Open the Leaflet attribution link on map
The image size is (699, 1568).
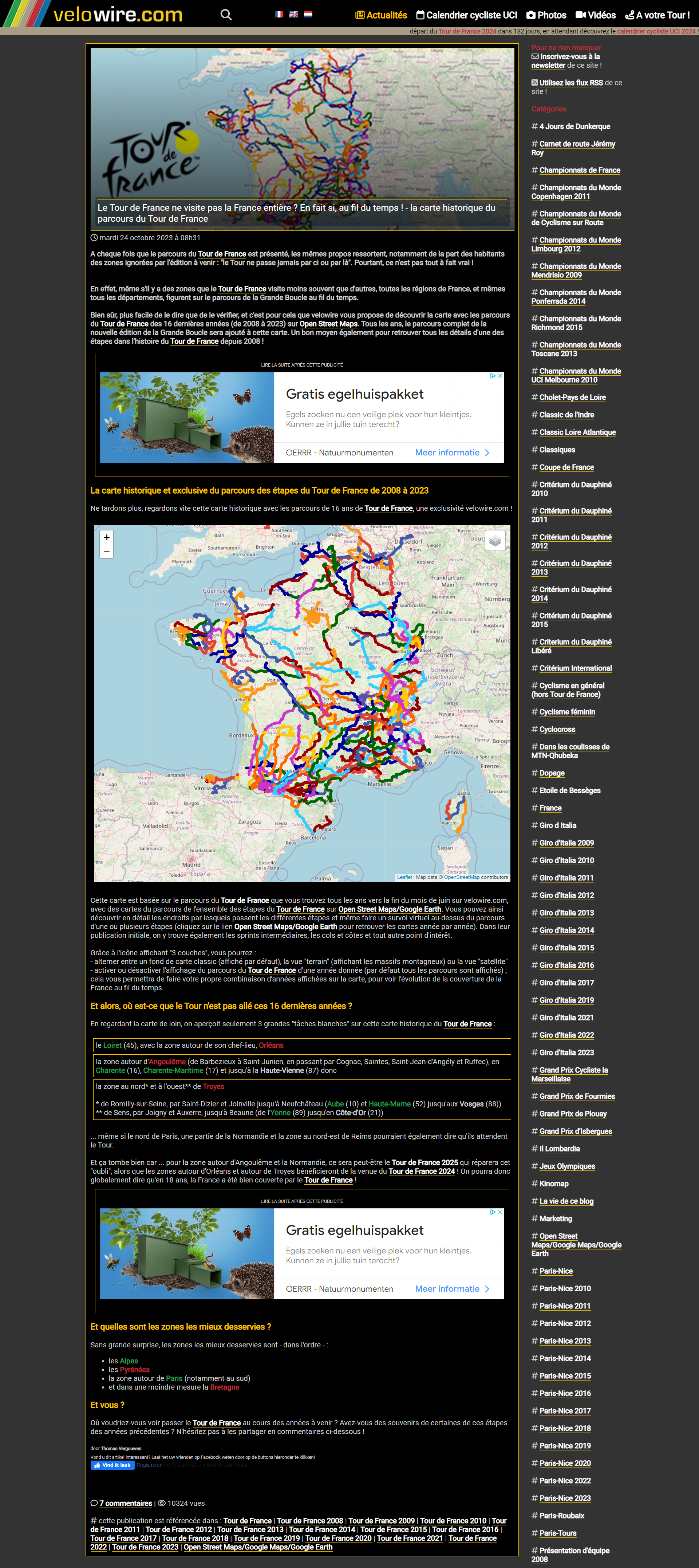pos(404,877)
